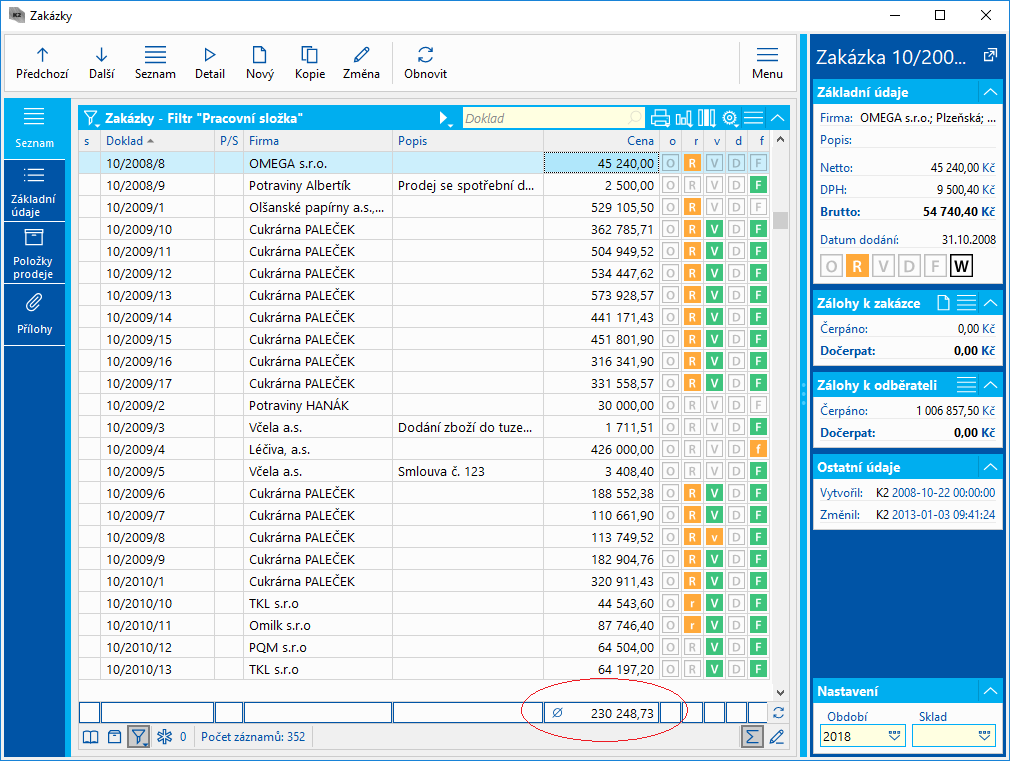Collapse the Základní údaje panel section
This screenshot has height=761, width=1011.
point(990,92)
